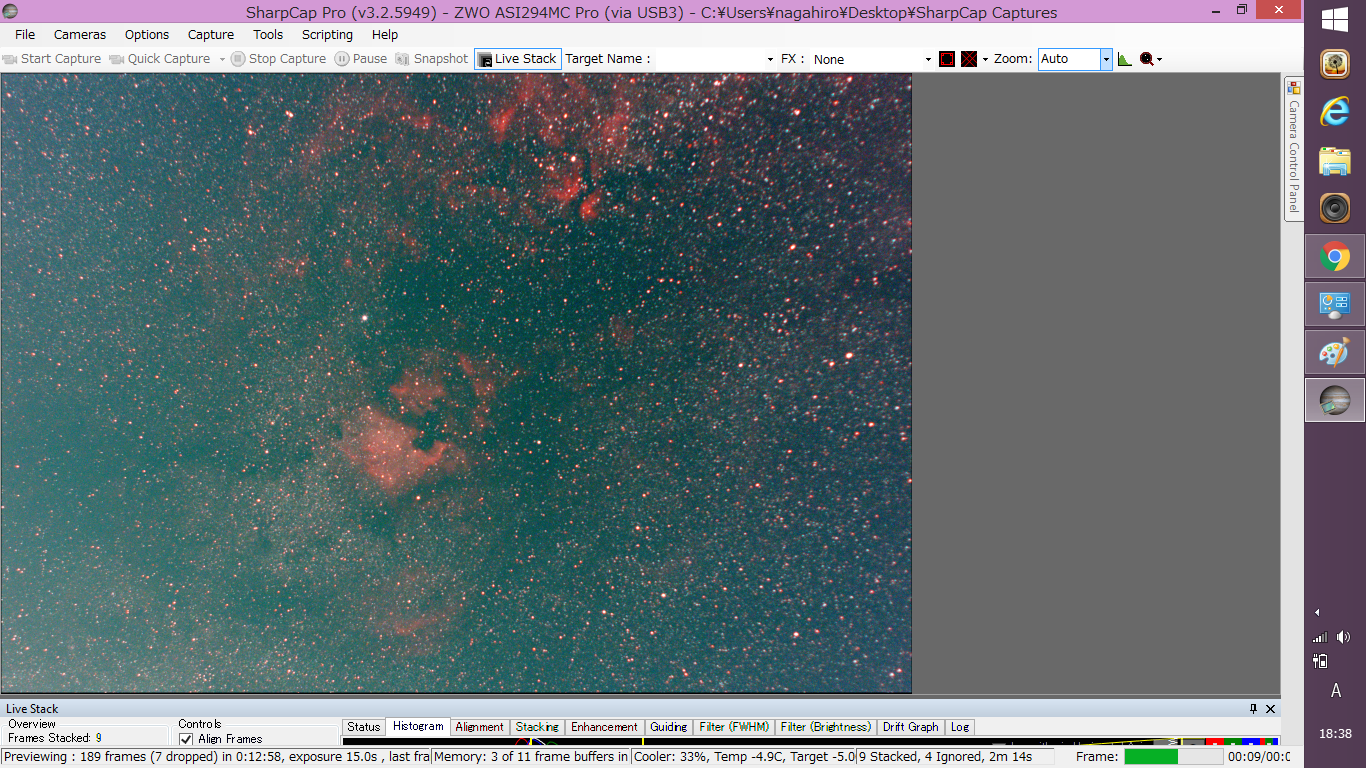Click the Memory frame buffers status text
This screenshot has height=768, width=1366.
click(531, 757)
